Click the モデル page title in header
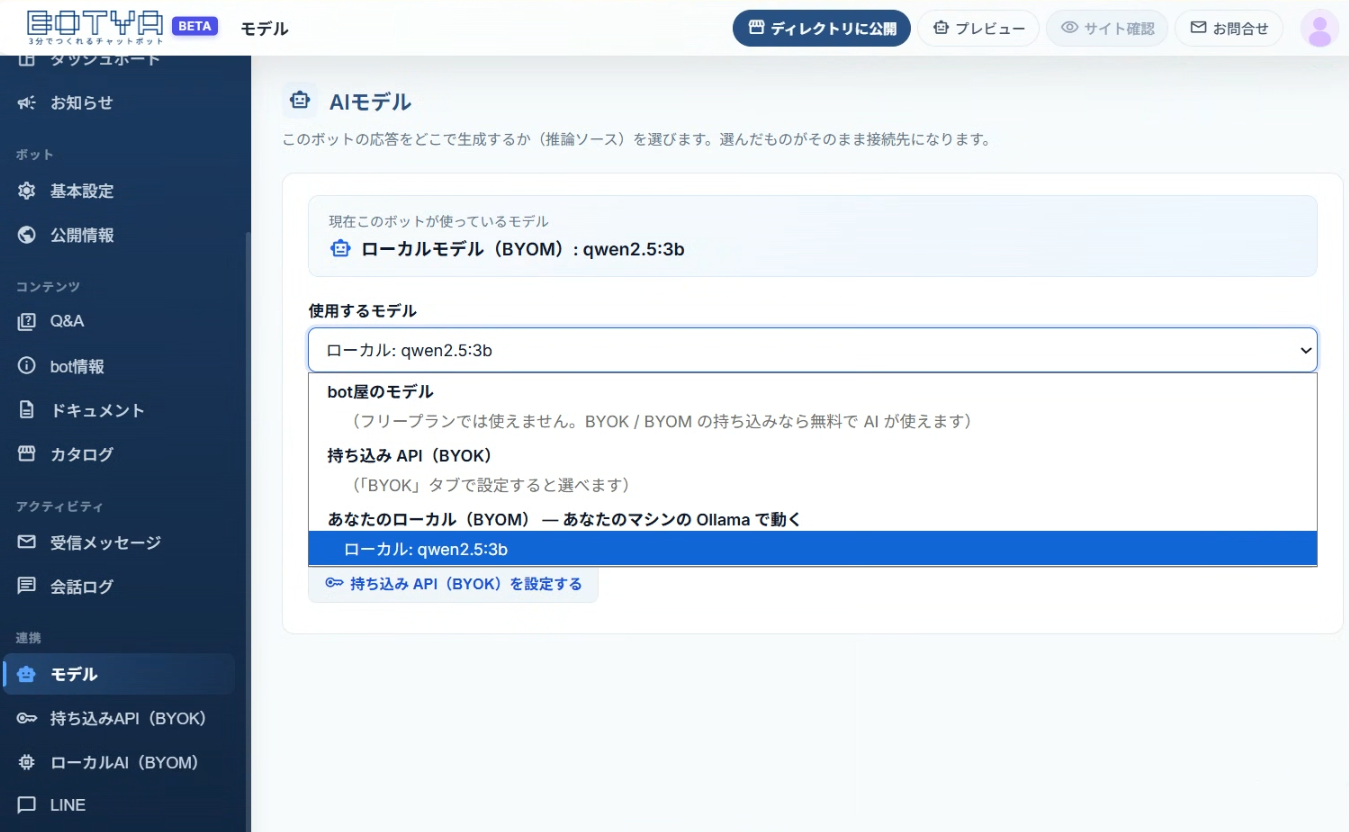1349x832 pixels. click(x=264, y=29)
